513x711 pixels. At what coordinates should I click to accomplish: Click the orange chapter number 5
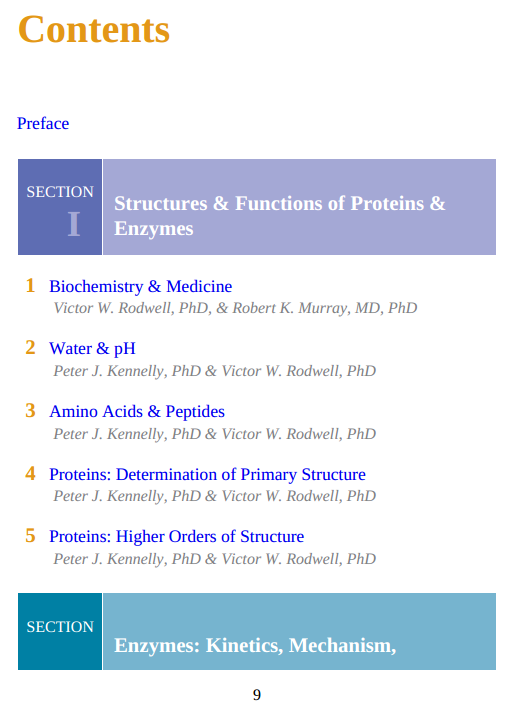[x=30, y=536]
